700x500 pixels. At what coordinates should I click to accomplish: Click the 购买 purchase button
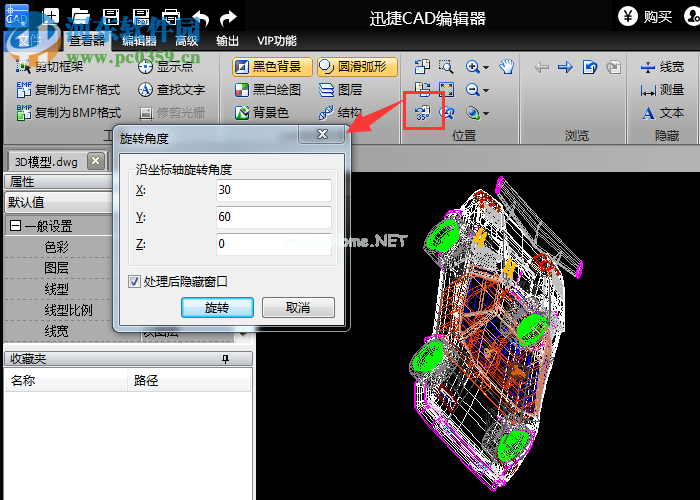click(x=646, y=17)
